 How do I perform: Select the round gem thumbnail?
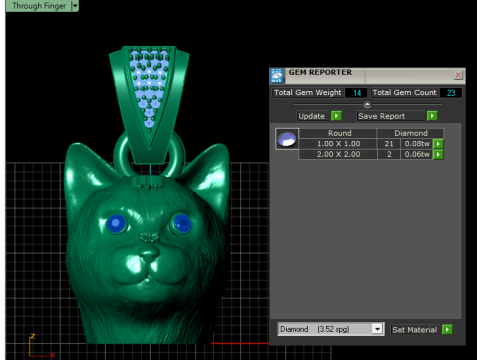(287, 139)
